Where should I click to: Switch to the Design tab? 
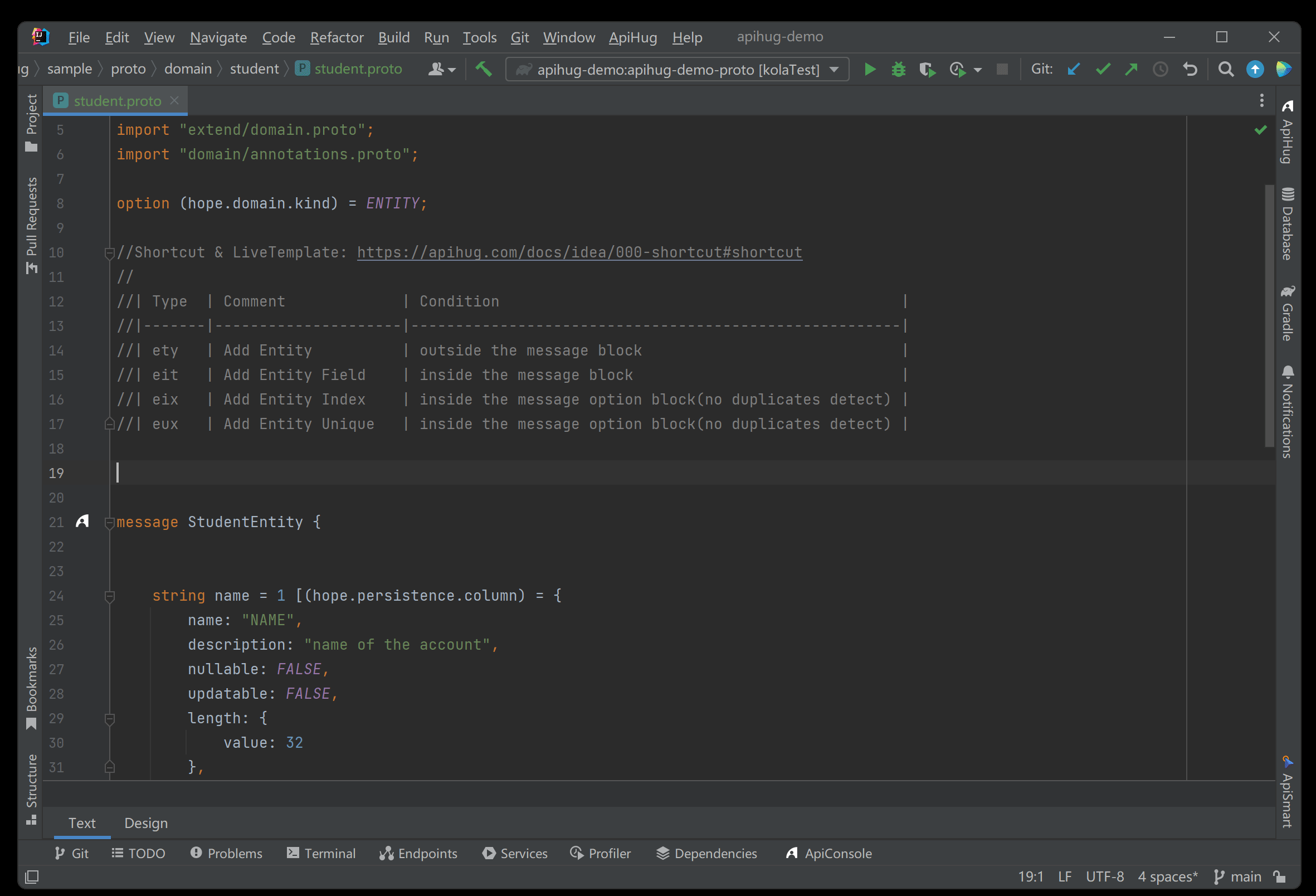145,823
